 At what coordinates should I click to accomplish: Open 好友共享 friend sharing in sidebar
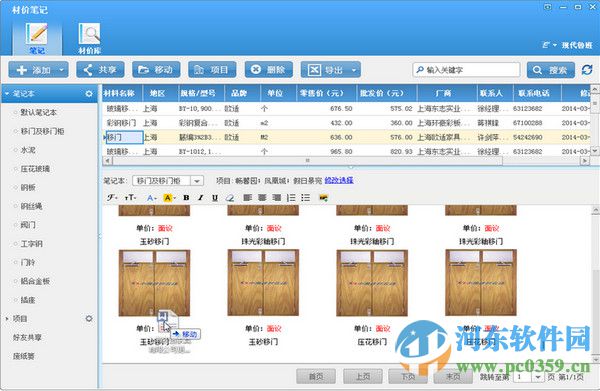point(27,337)
